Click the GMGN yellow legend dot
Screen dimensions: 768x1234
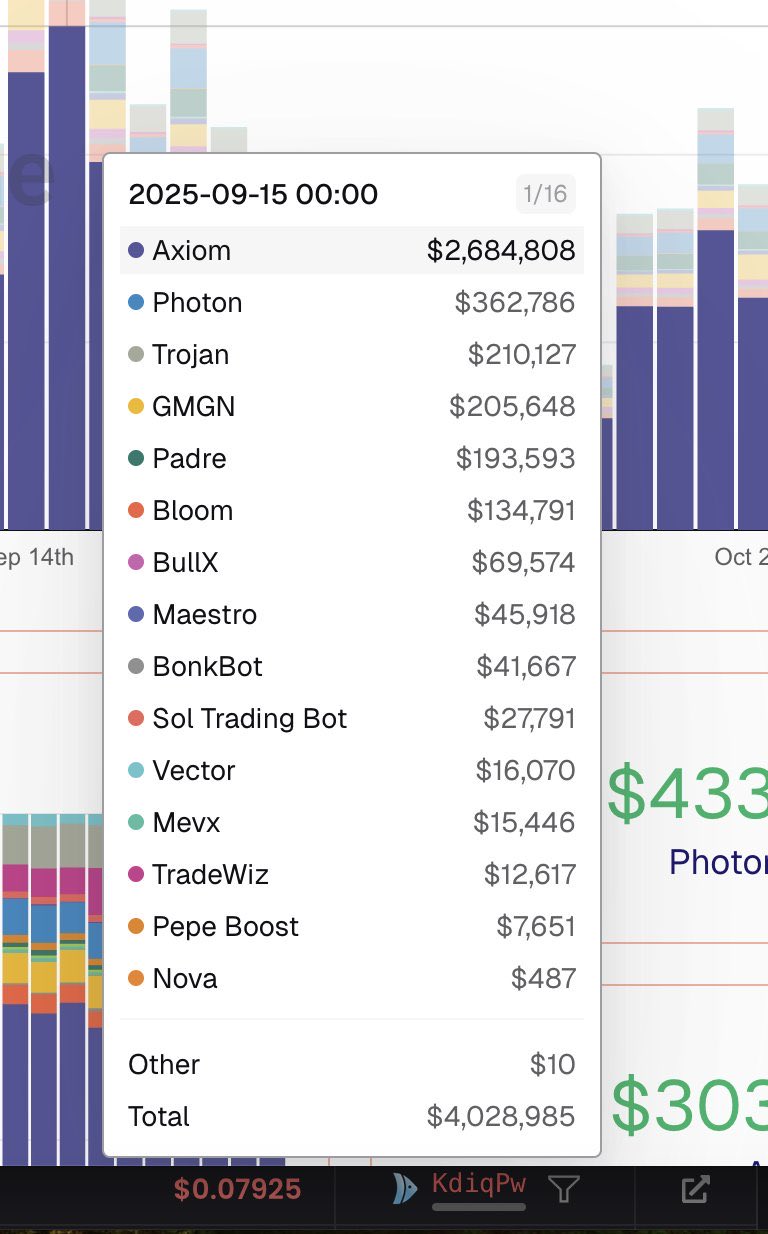click(x=137, y=407)
